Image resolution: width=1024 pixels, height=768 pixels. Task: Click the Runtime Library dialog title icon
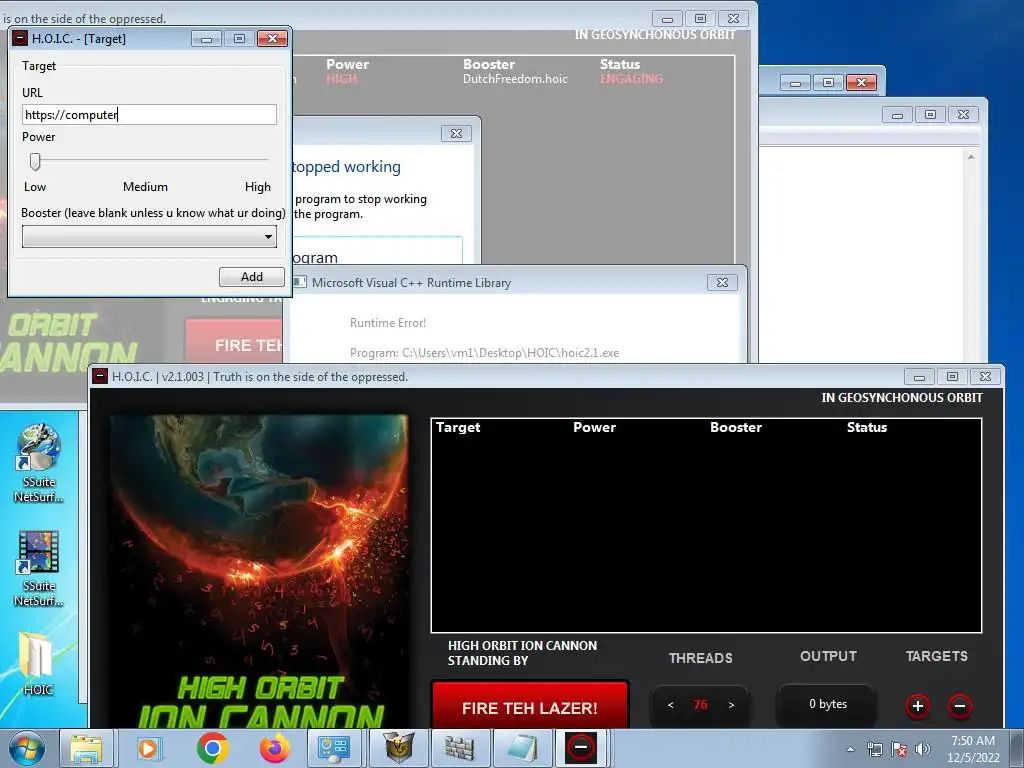(x=299, y=282)
